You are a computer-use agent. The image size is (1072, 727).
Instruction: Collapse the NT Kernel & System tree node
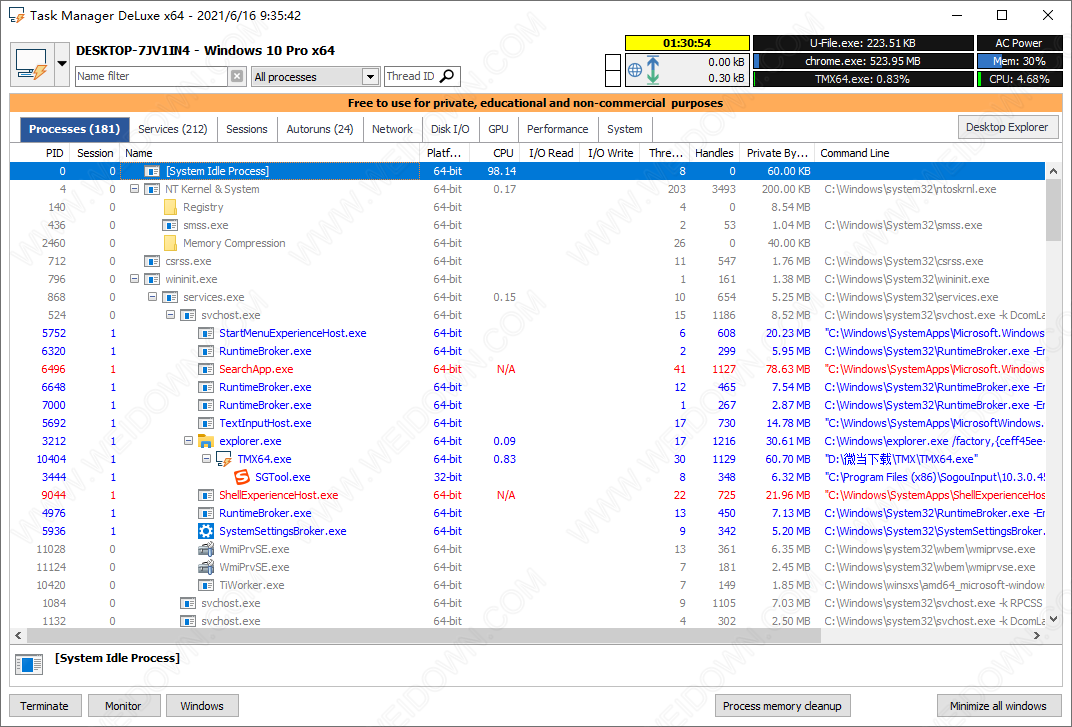point(134,189)
